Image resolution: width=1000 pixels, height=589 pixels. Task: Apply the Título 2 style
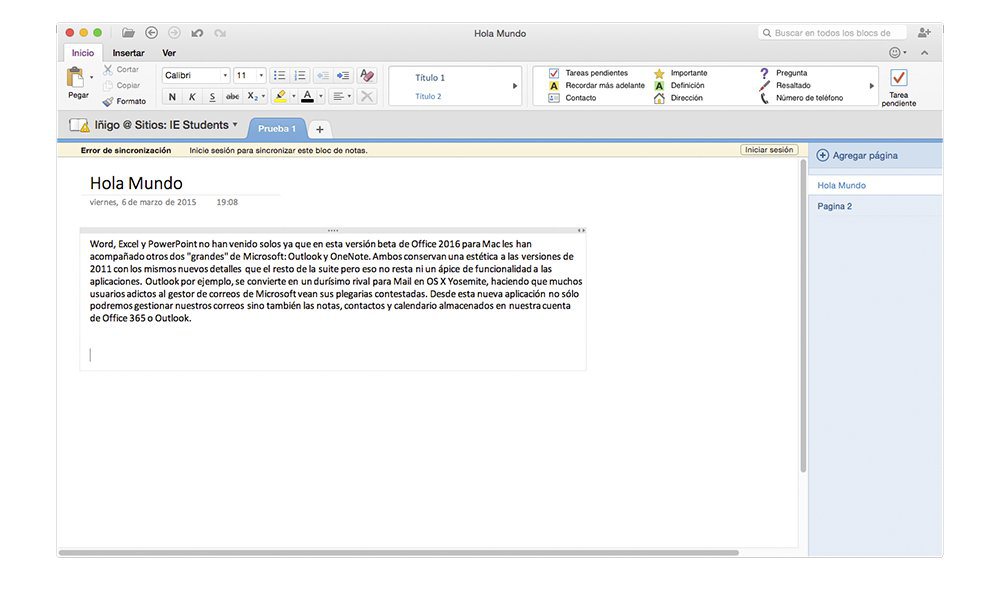pos(428,96)
